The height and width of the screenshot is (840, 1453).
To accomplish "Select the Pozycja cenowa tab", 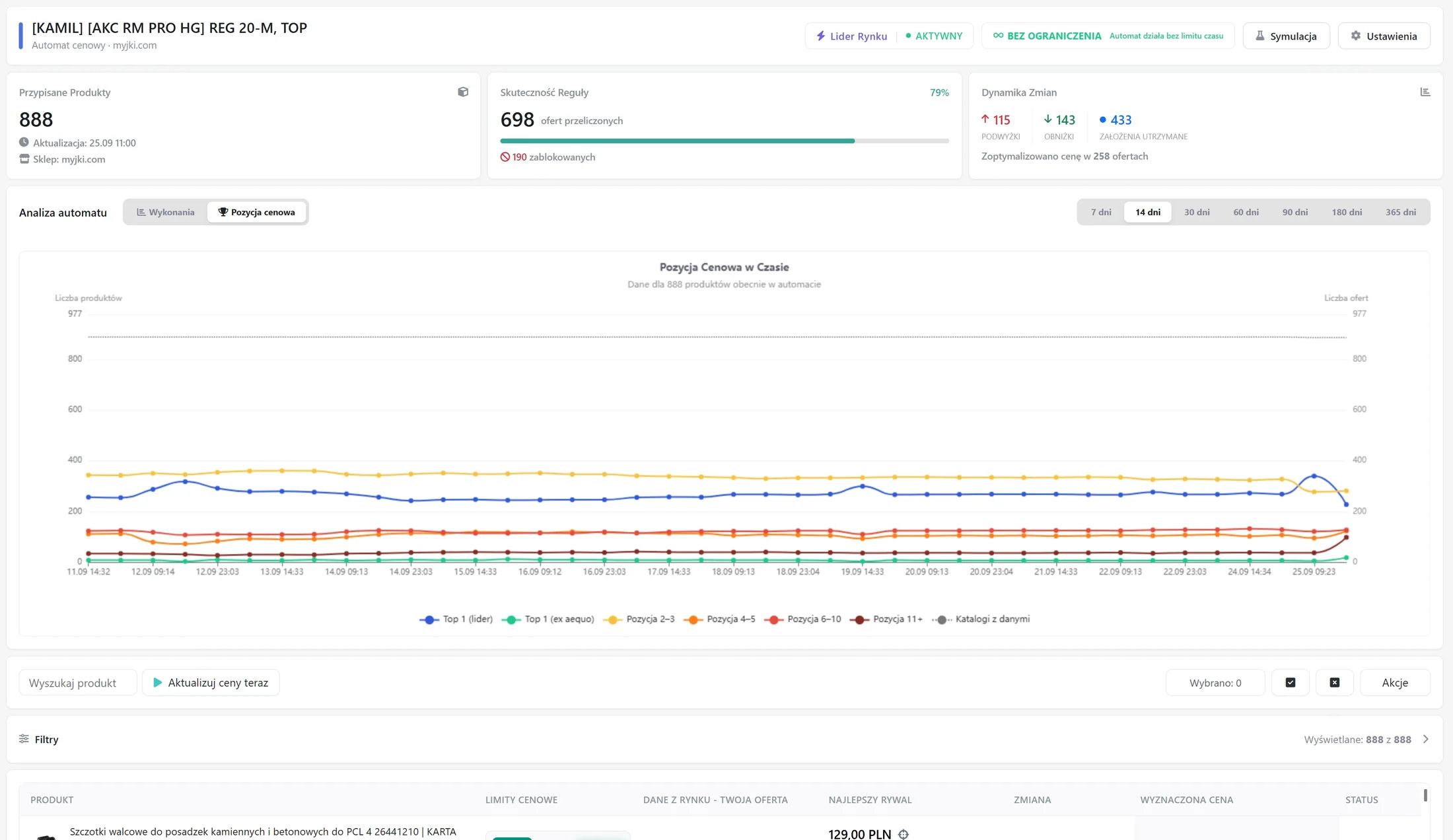I will (256, 212).
